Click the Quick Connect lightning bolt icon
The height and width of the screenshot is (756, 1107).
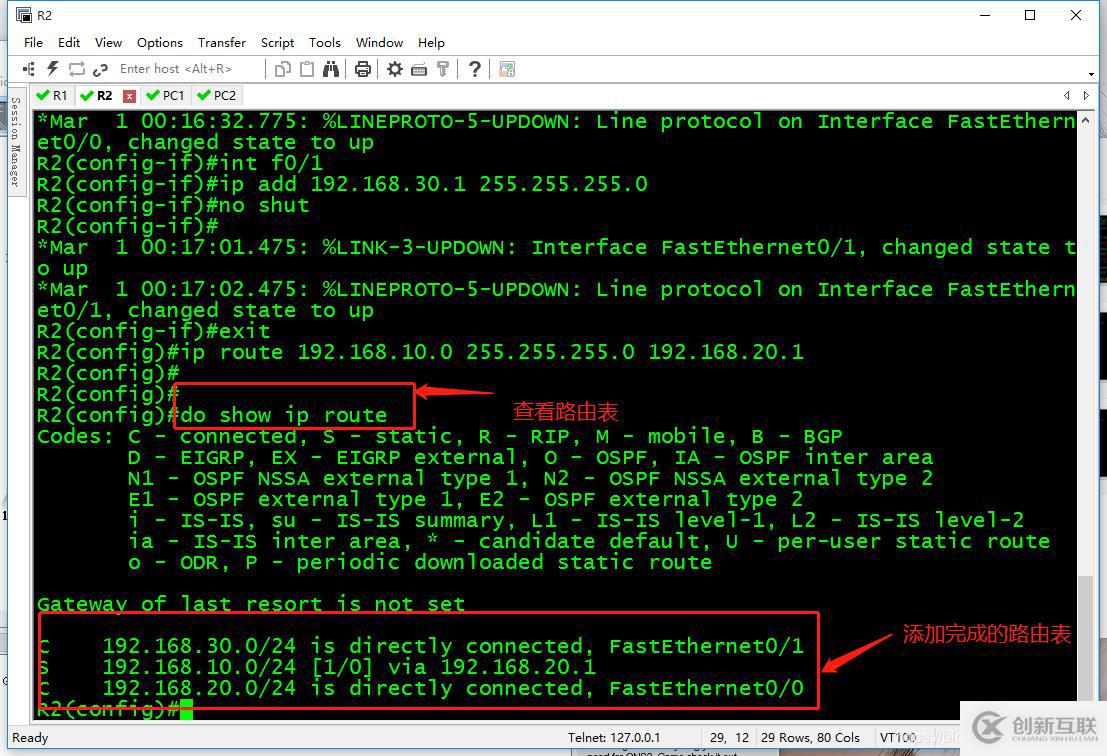click(51, 69)
